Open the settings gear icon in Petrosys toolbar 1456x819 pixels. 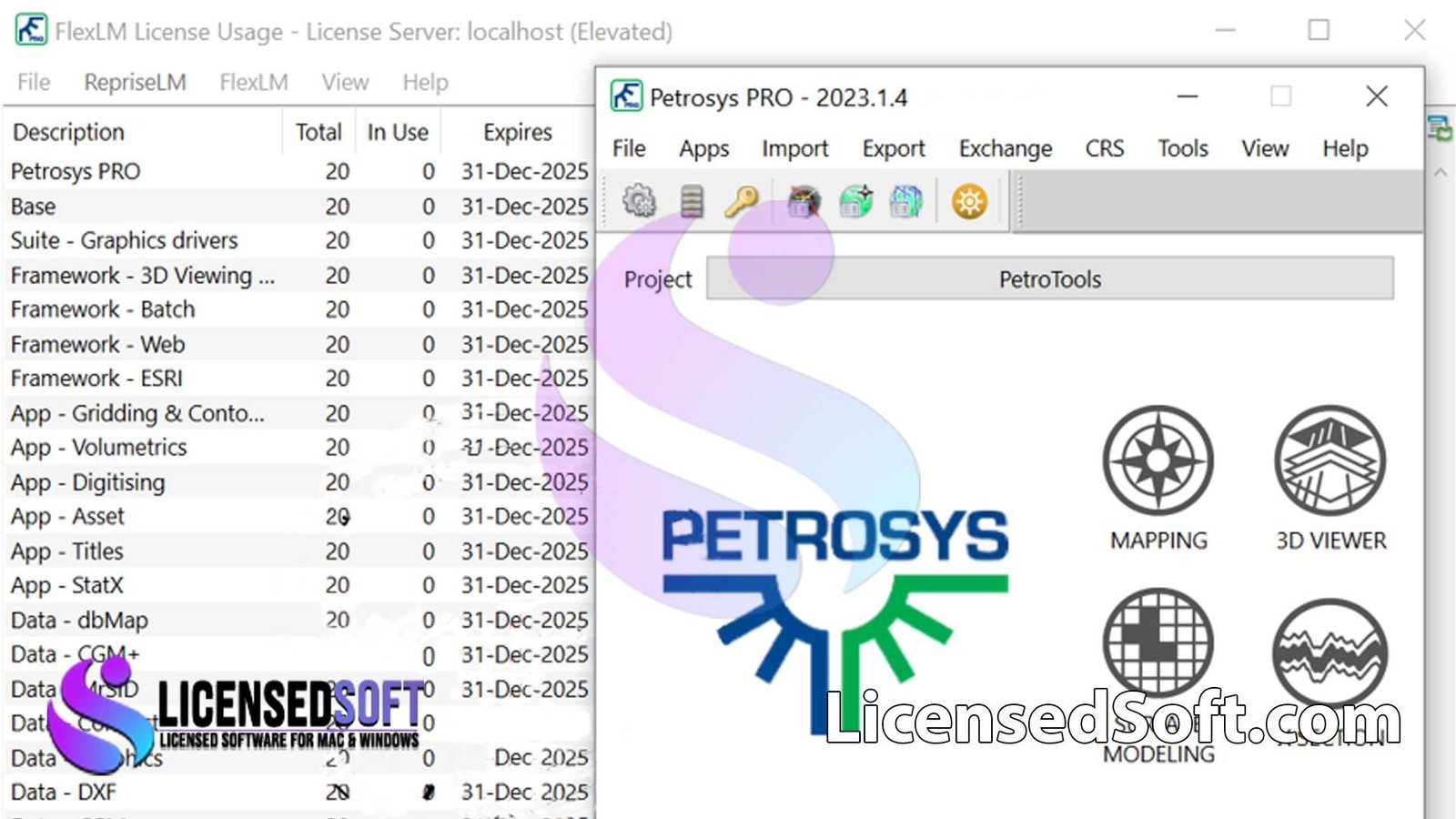[639, 200]
